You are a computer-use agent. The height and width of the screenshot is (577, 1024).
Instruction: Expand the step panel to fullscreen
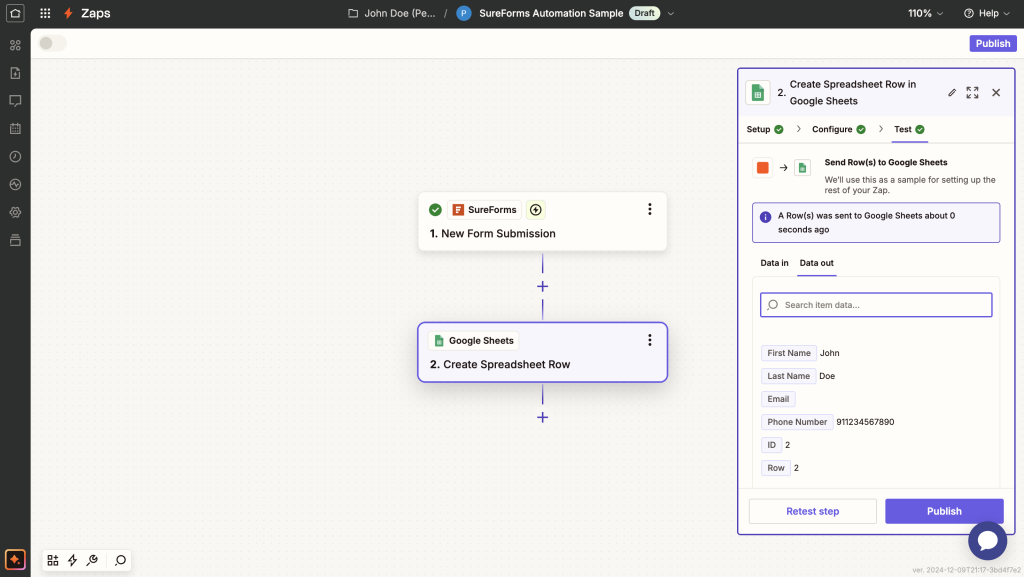(972, 92)
